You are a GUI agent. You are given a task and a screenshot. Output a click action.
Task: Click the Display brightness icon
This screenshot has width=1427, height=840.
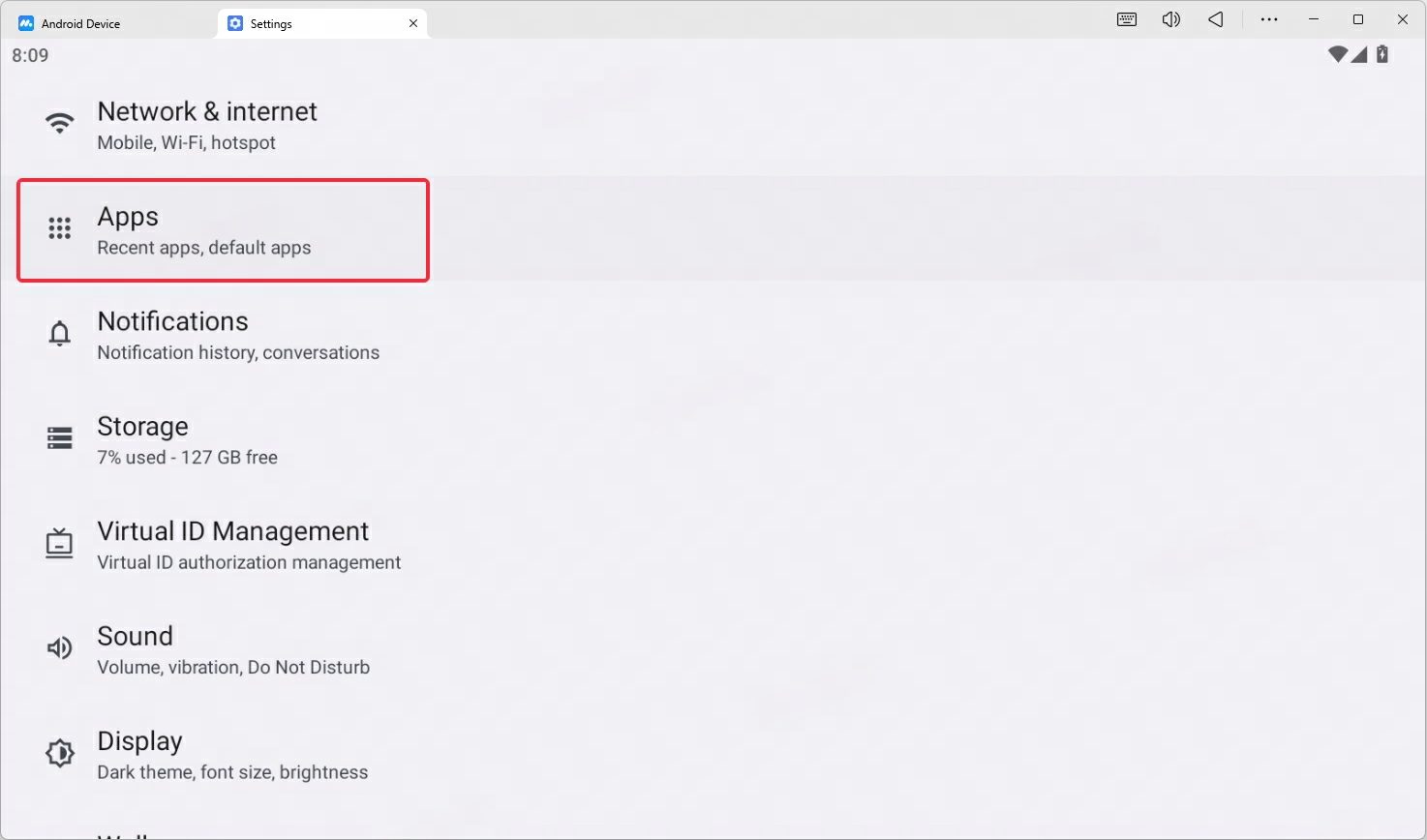[x=60, y=753]
